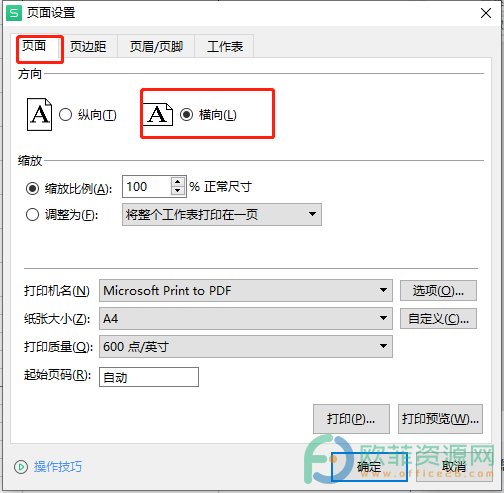Confirm with the 确定 button
Screen dimensions: 504x493
coord(369,467)
